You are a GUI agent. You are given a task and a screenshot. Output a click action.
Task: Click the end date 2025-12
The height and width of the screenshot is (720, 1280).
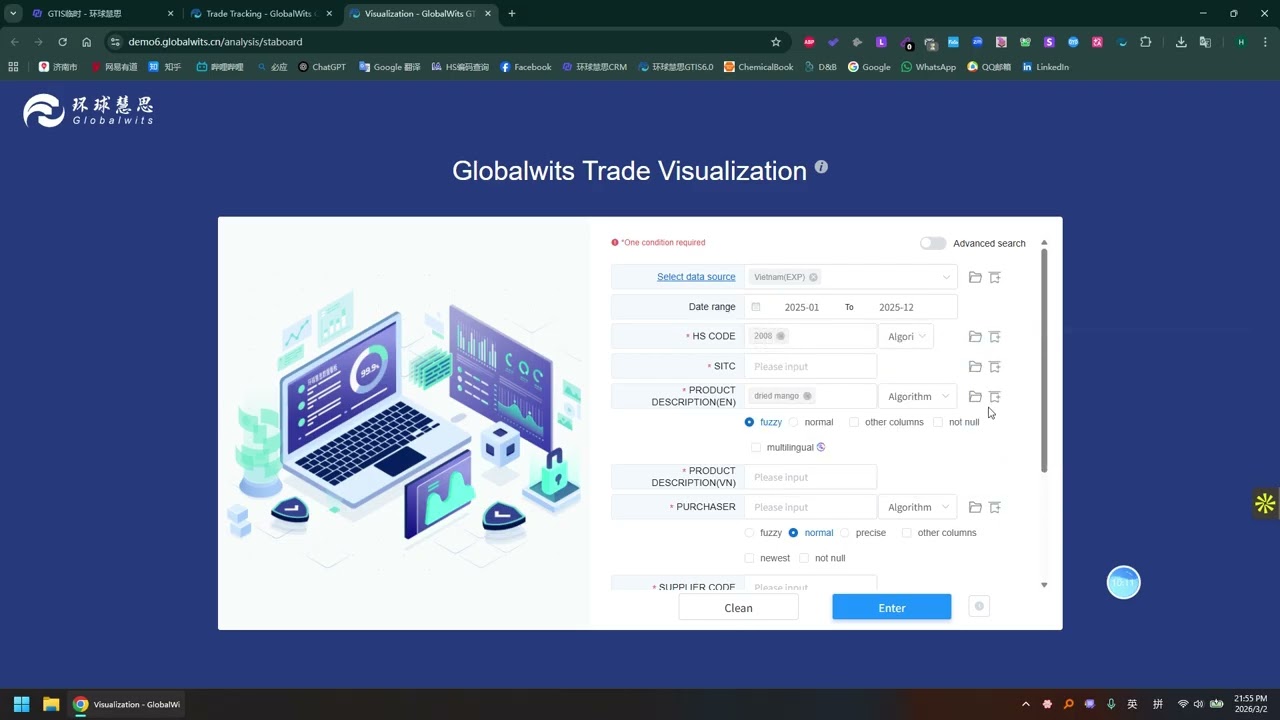pyautogui.click(x=896, y=307)
